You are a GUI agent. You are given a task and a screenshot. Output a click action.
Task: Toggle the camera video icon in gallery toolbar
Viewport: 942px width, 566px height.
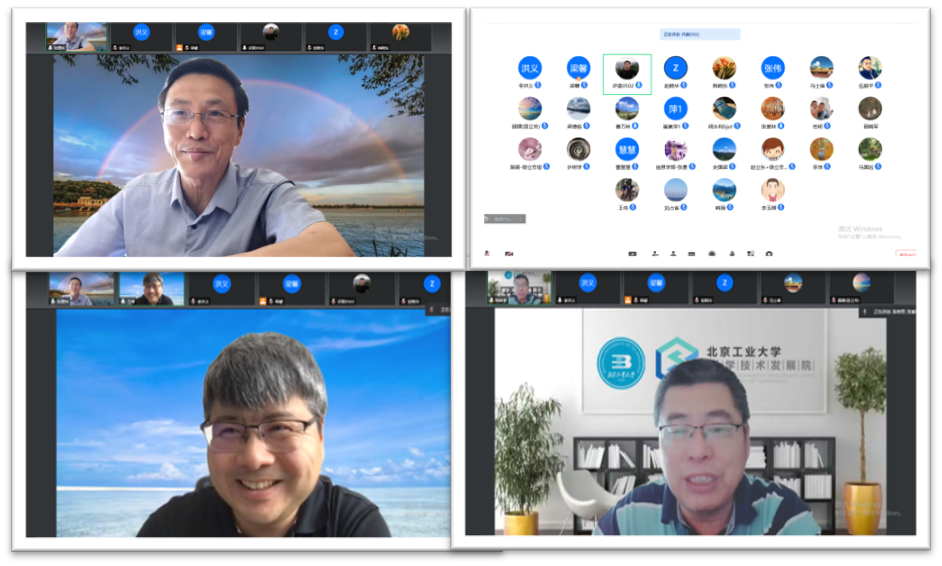click(506, 254)
